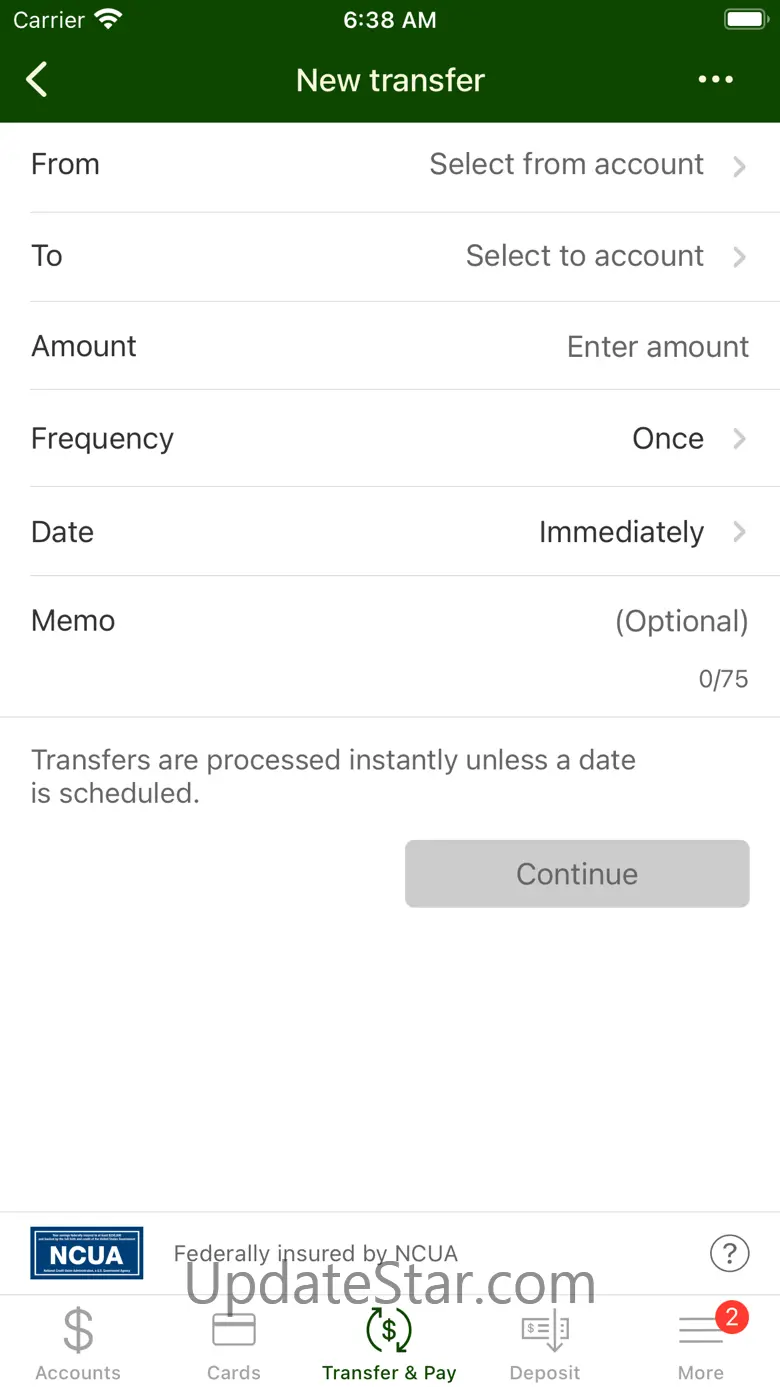Open Accounts dollar sign tab
Viewport: 780px width, 1387px height.
78,1342
